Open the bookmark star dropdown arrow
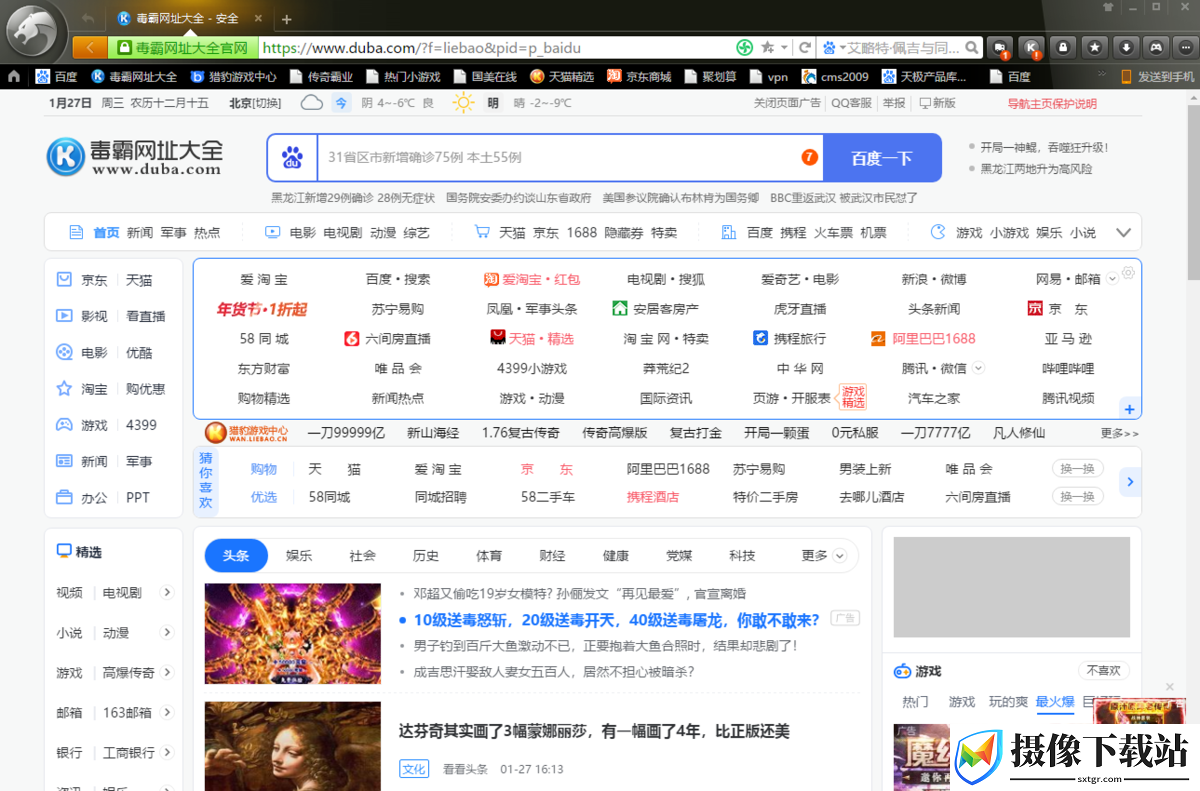The image size is (1200, 791). click(782, 47)
